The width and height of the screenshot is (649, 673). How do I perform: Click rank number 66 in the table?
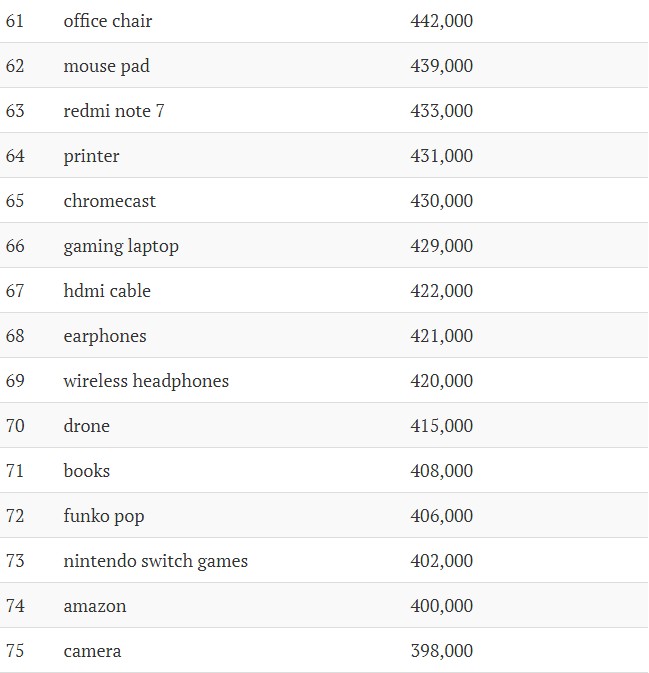15,246
